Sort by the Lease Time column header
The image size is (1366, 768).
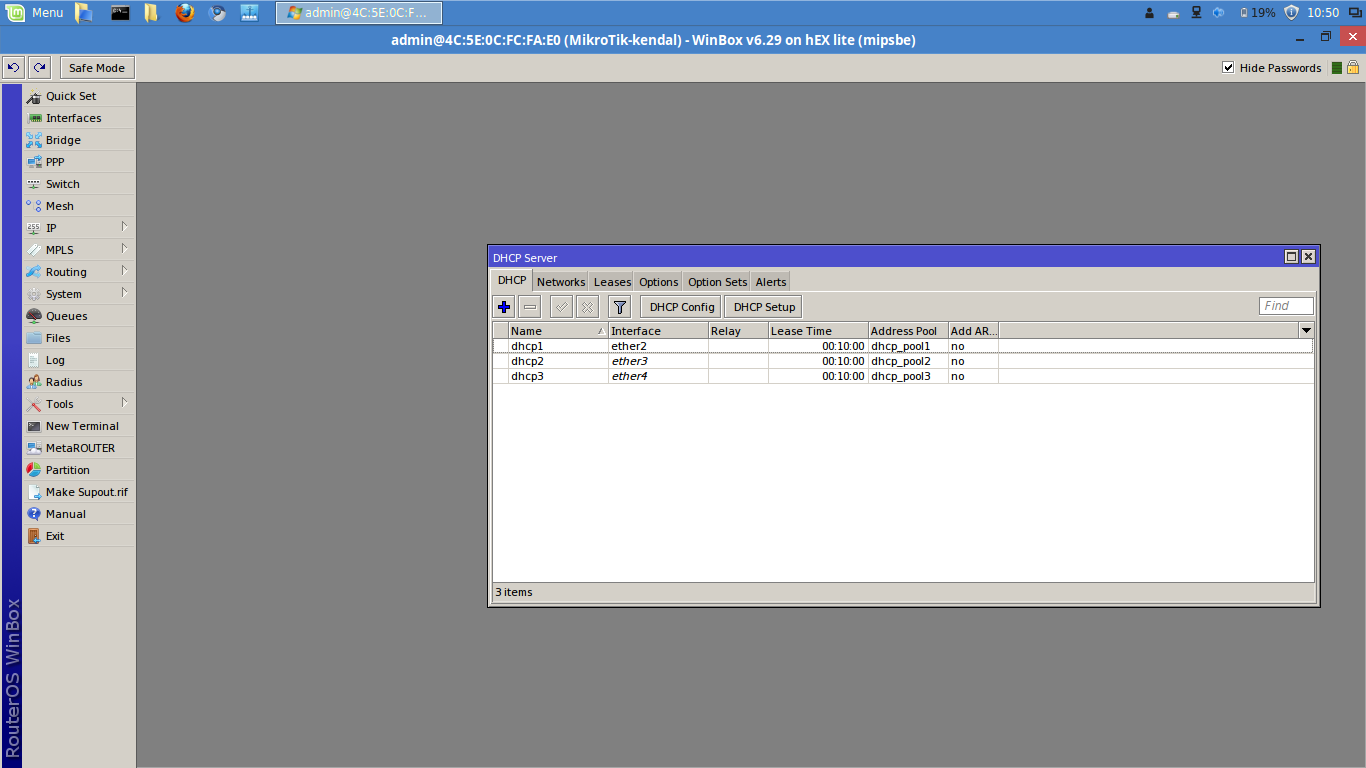(x=818, y=331)
